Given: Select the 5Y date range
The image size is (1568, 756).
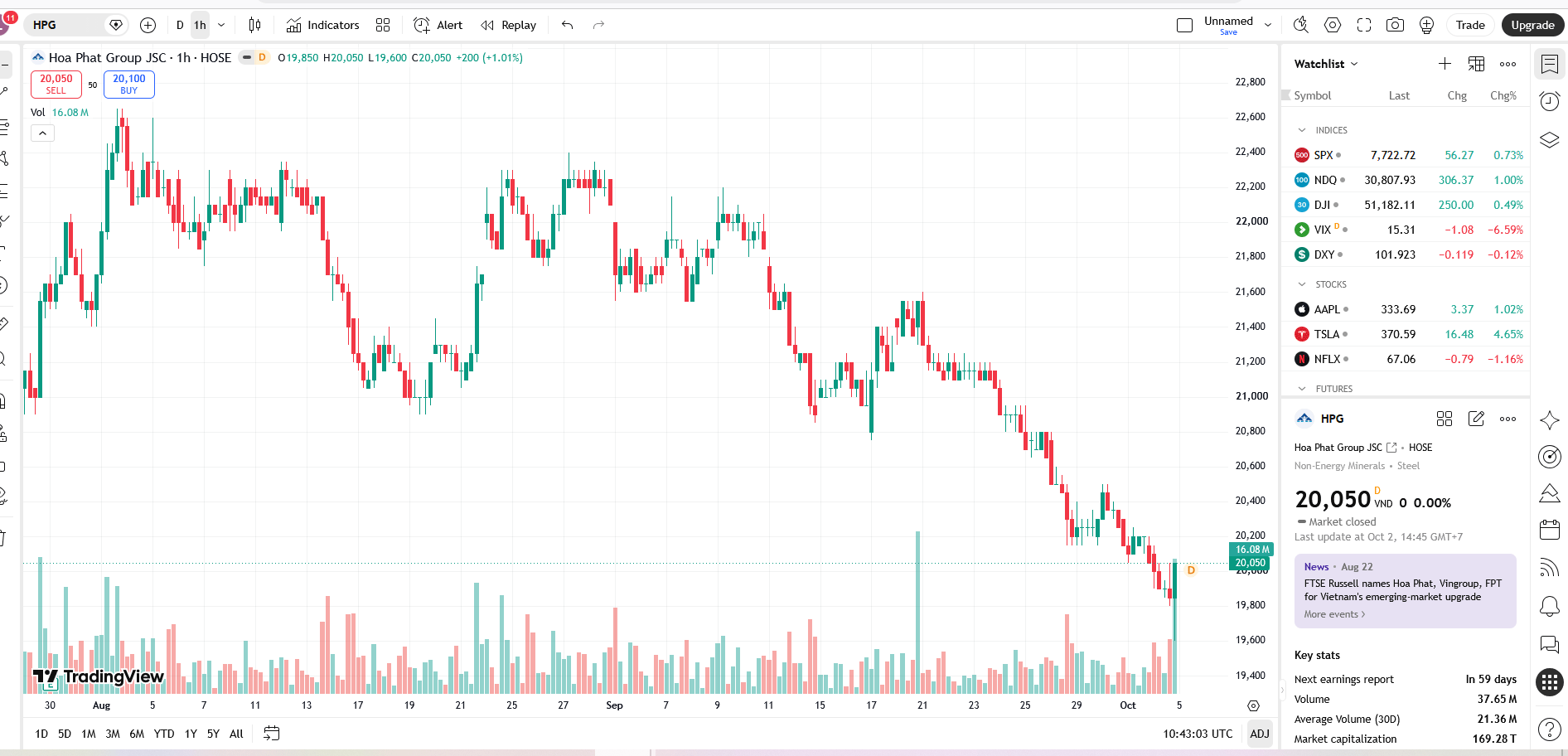Looking at the screenshot, I should point(213,734).
